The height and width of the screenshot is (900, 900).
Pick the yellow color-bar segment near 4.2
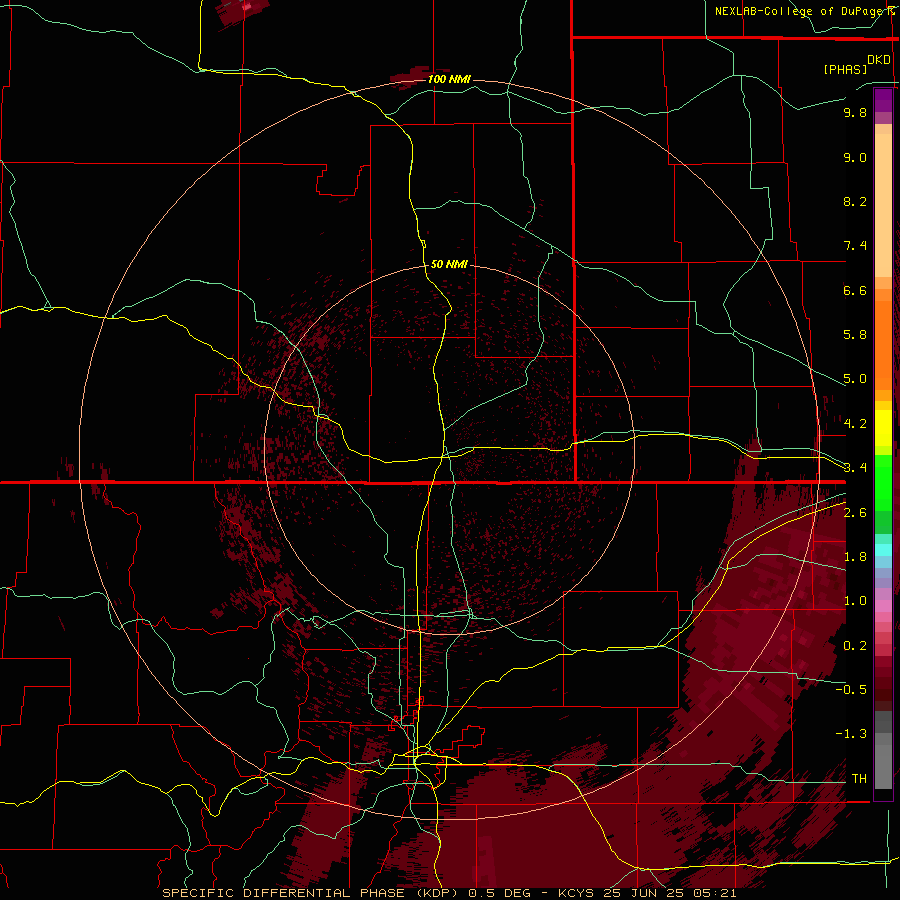[883, 428]
